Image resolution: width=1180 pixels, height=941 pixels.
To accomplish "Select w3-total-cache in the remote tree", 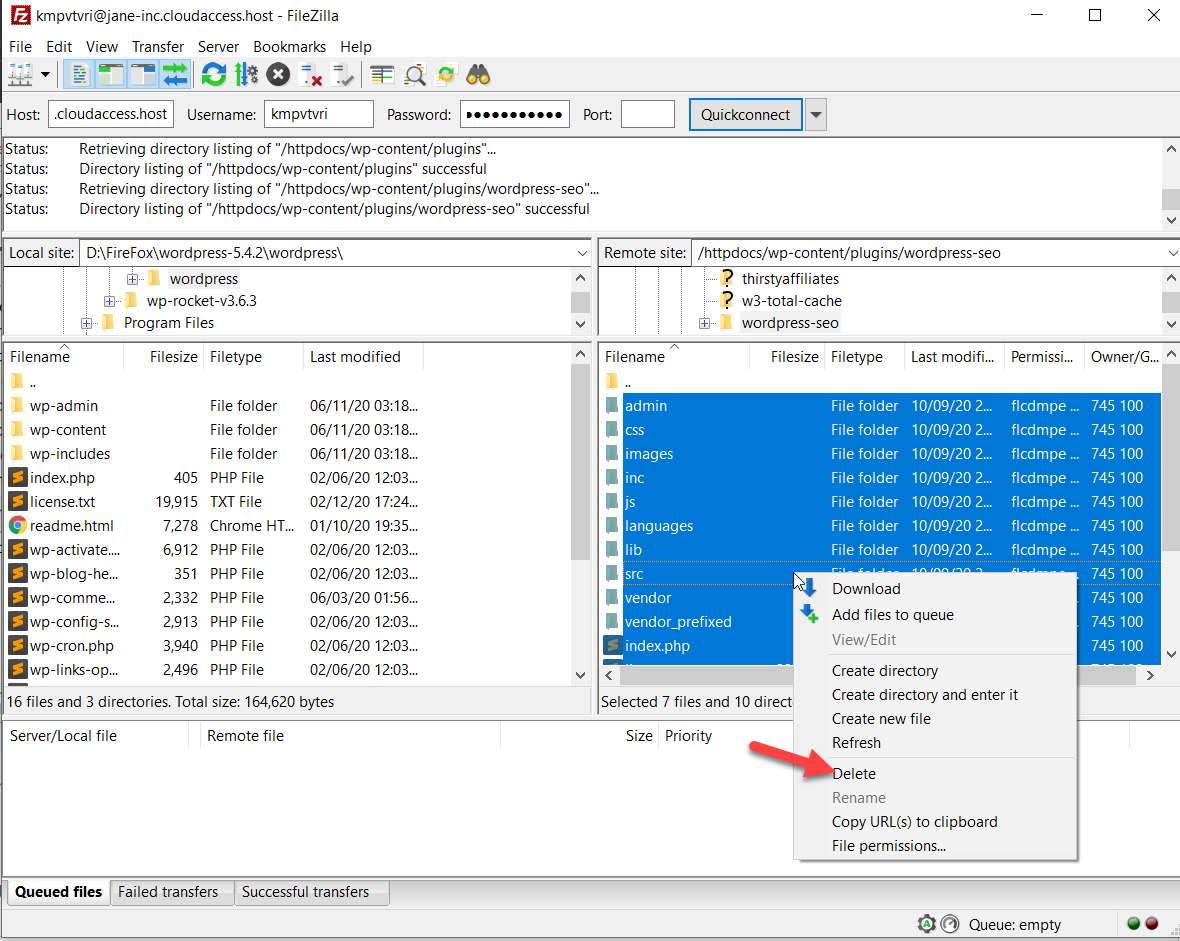I will pyautogui.click(x=792, y=300).
